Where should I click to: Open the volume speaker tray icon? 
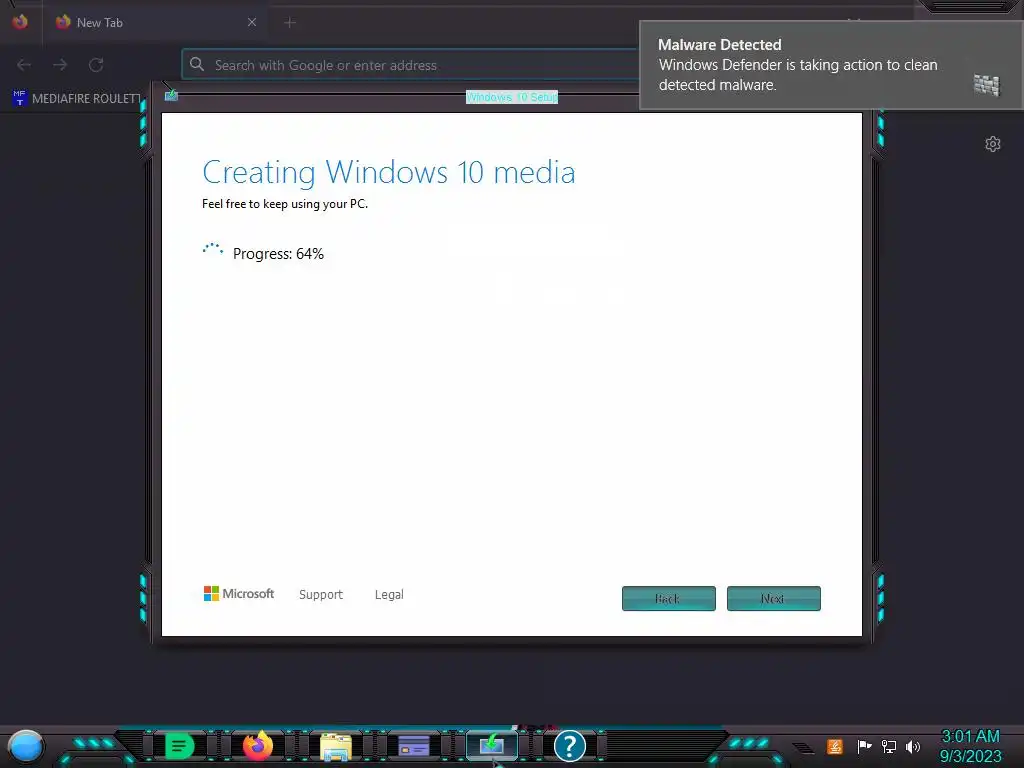[913, 746]
